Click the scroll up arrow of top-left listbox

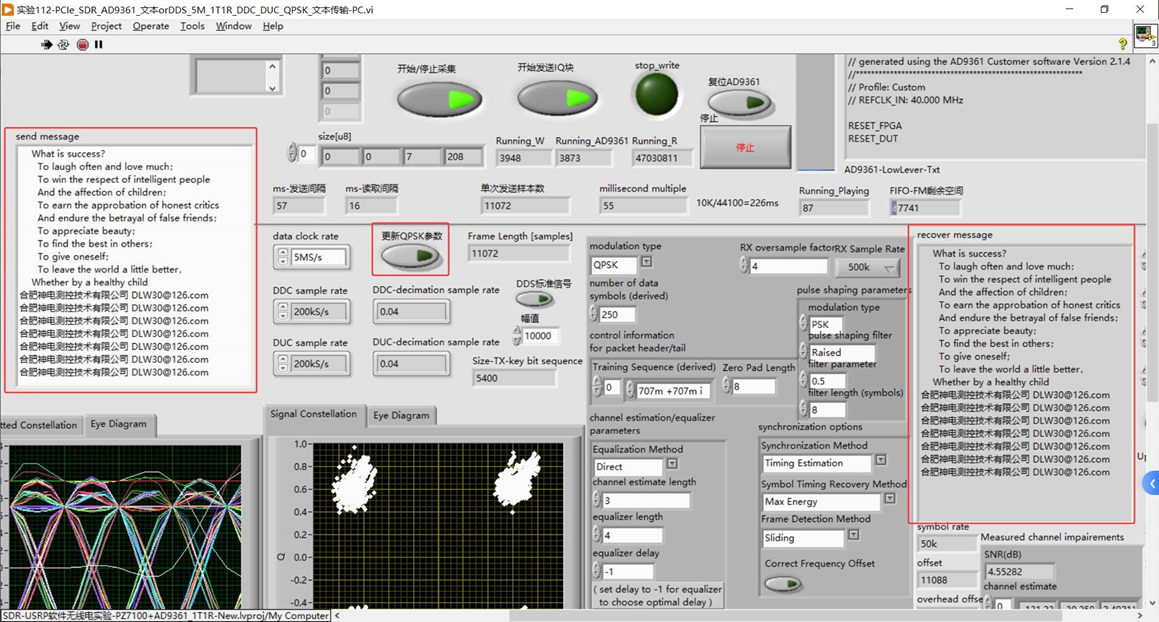[272, 66]
